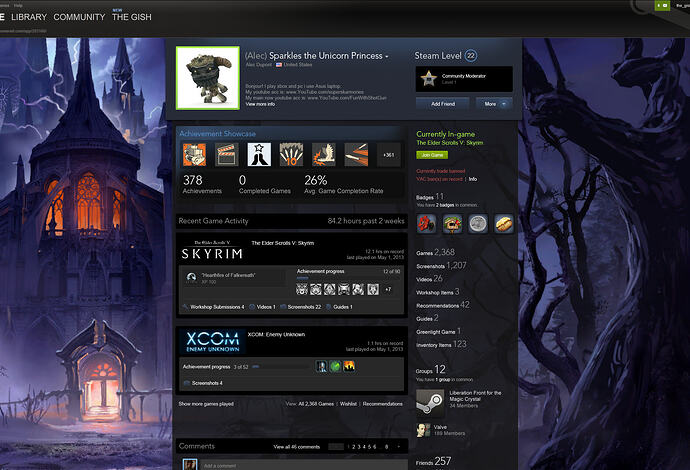Click the next comments page arrow
690x470 pixels.
pyautogui.click(x=399, y=447)
